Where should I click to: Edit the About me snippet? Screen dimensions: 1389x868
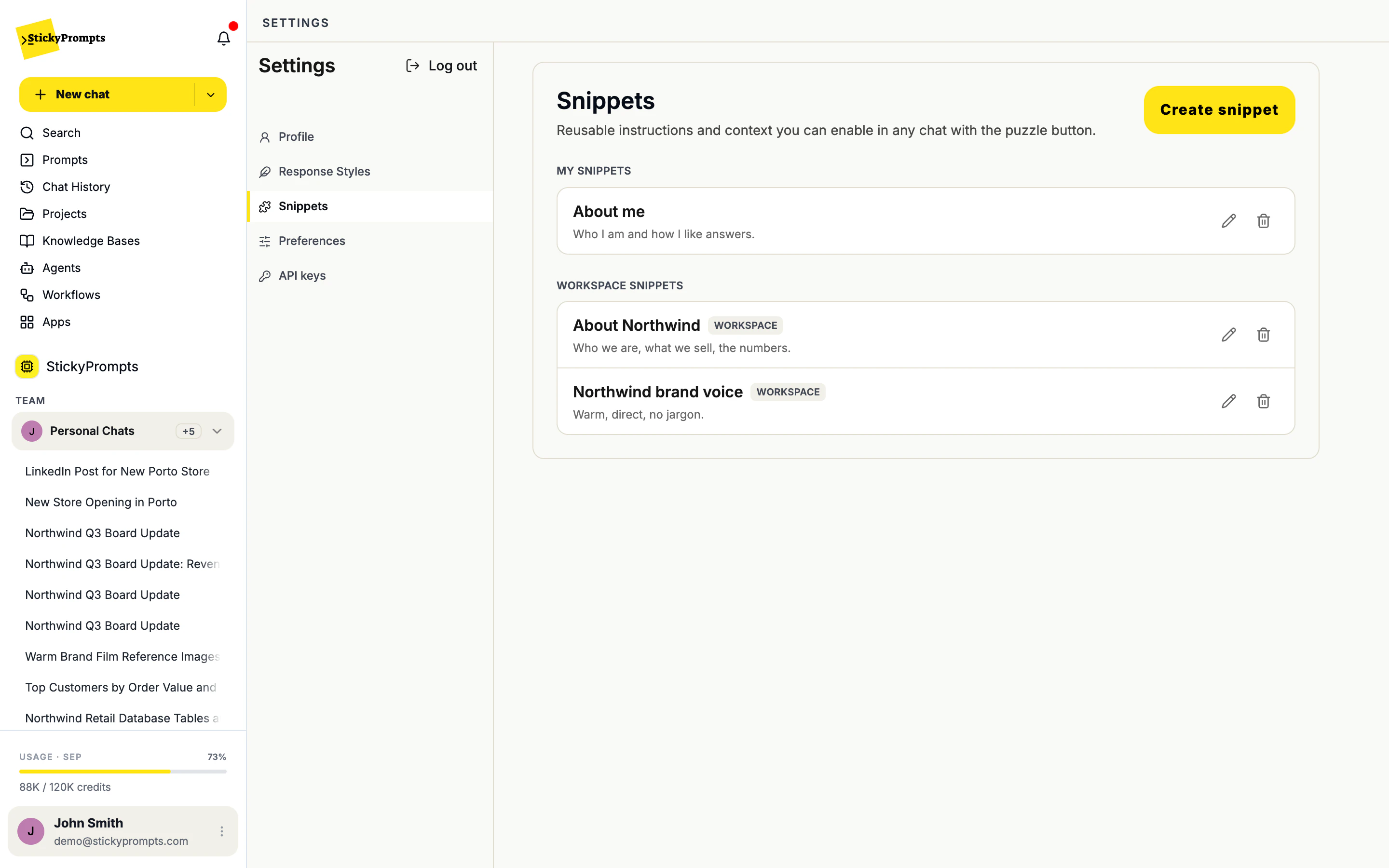click(x=1228, y=221)
